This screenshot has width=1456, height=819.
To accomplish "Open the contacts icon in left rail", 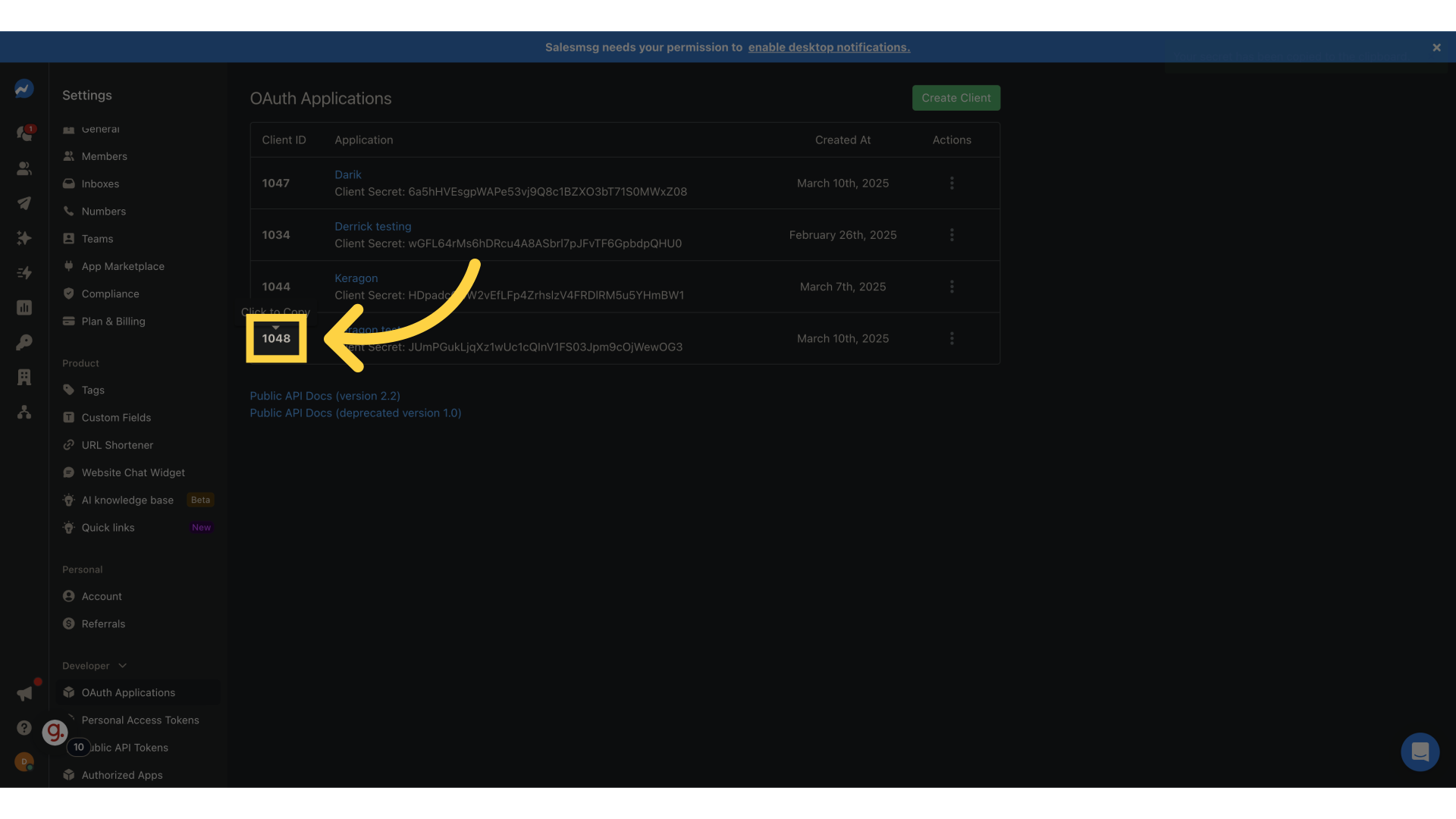I will point(24,168).
